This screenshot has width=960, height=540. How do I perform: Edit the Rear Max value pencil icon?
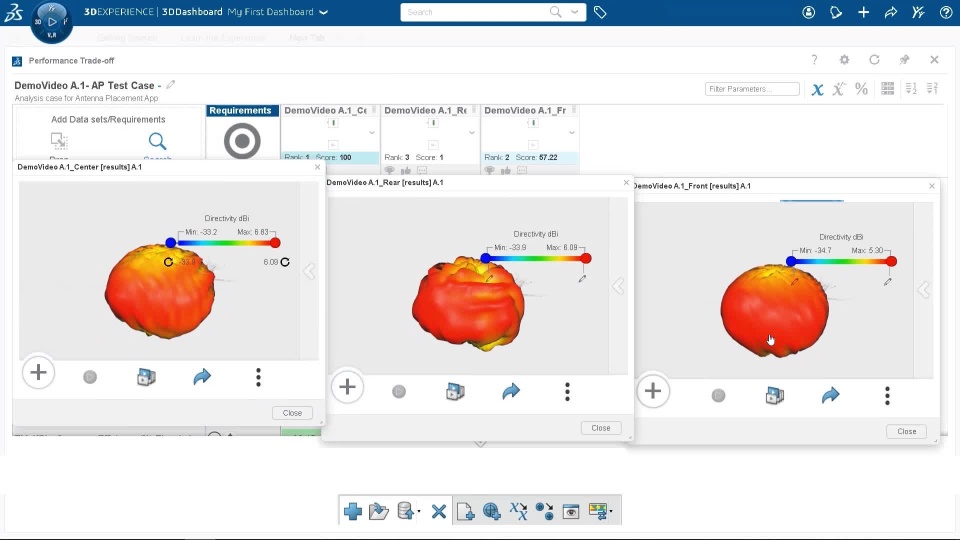[582, 279]
